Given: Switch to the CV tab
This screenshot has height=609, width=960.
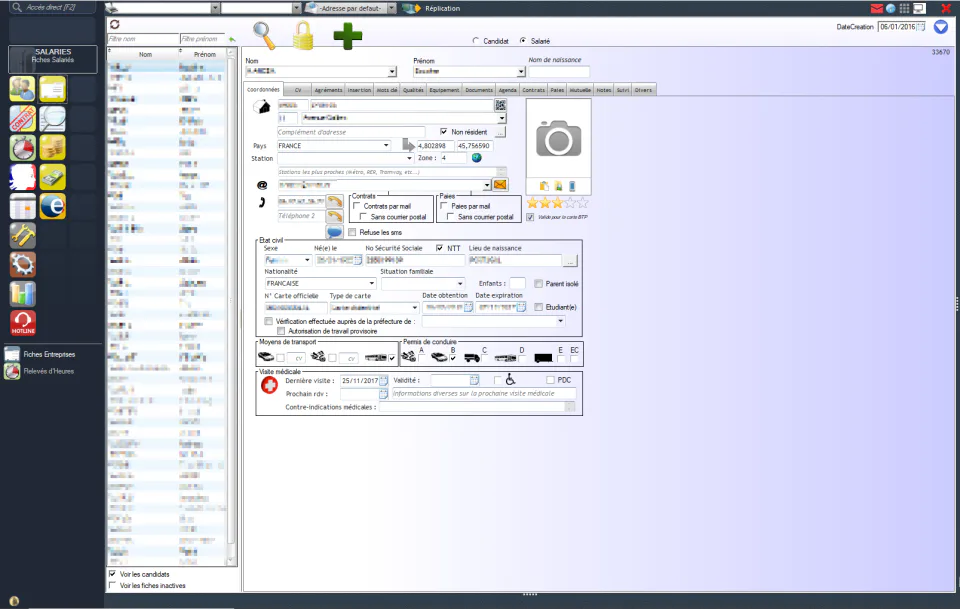Looking at the screenshot, I should pos(298,90).
